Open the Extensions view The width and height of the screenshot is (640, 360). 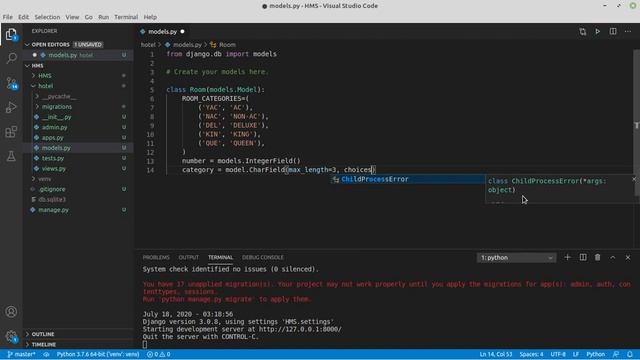coord(11,132)
